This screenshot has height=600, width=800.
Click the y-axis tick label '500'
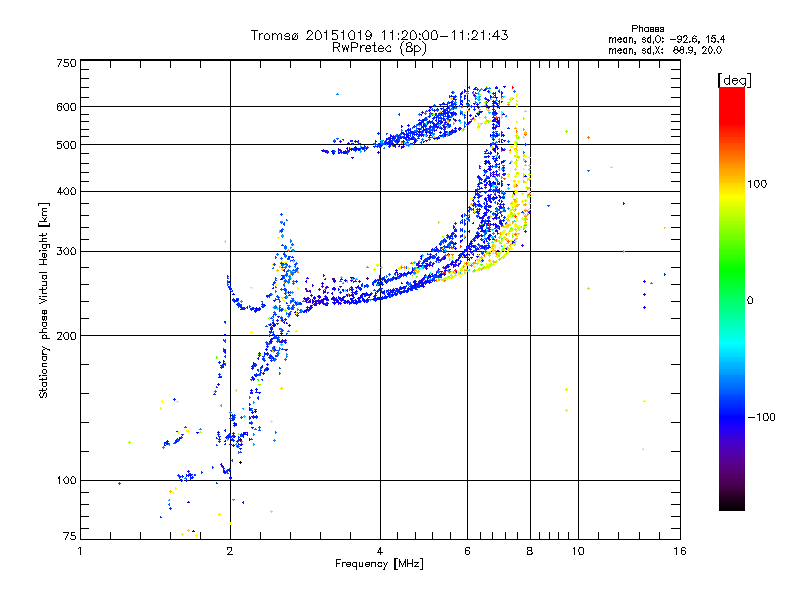66,145
